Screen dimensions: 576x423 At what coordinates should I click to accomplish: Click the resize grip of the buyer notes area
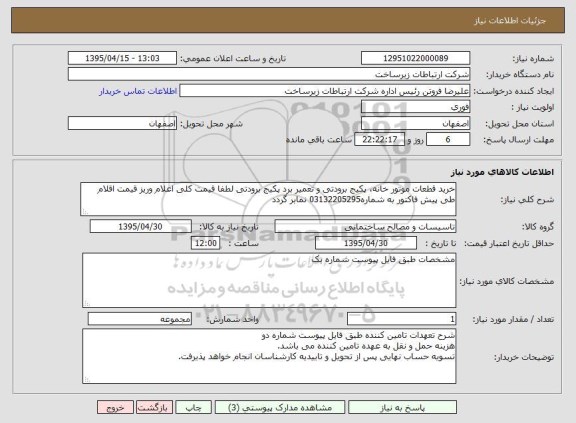[87, 380]
